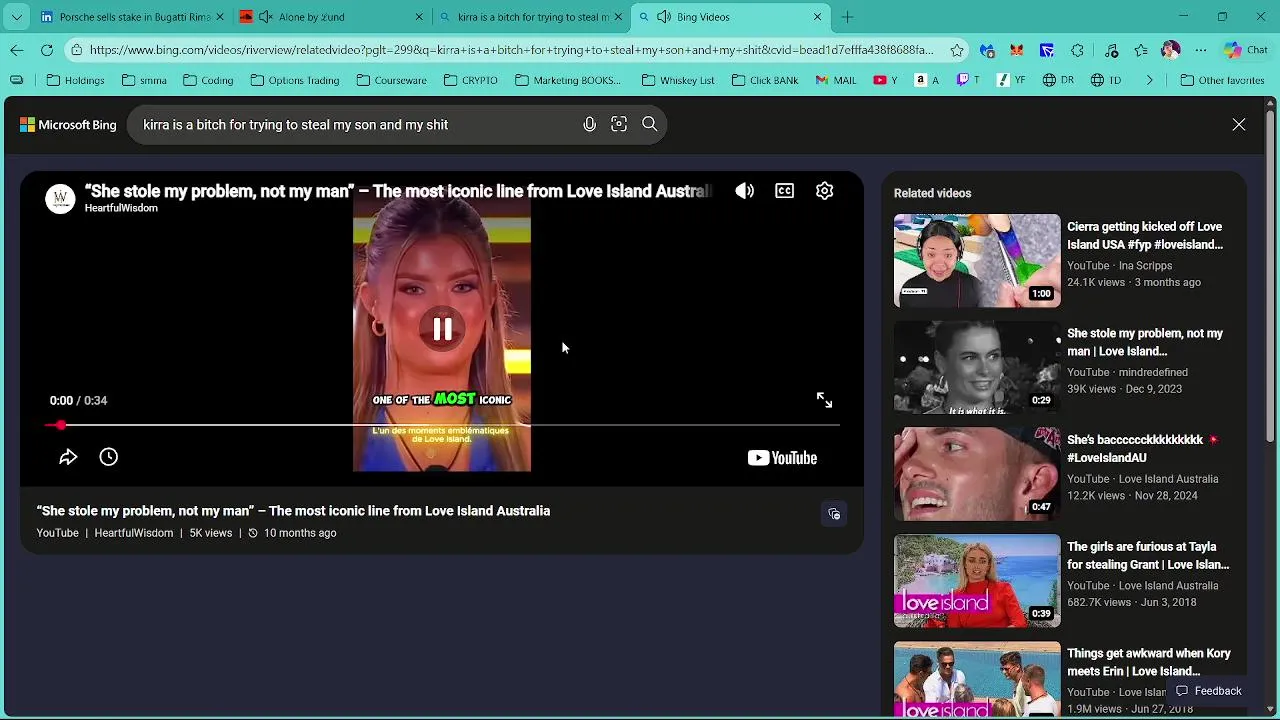
Task: Open the Marketing BOOKS bookmarks folder
Action: (567, 80)
